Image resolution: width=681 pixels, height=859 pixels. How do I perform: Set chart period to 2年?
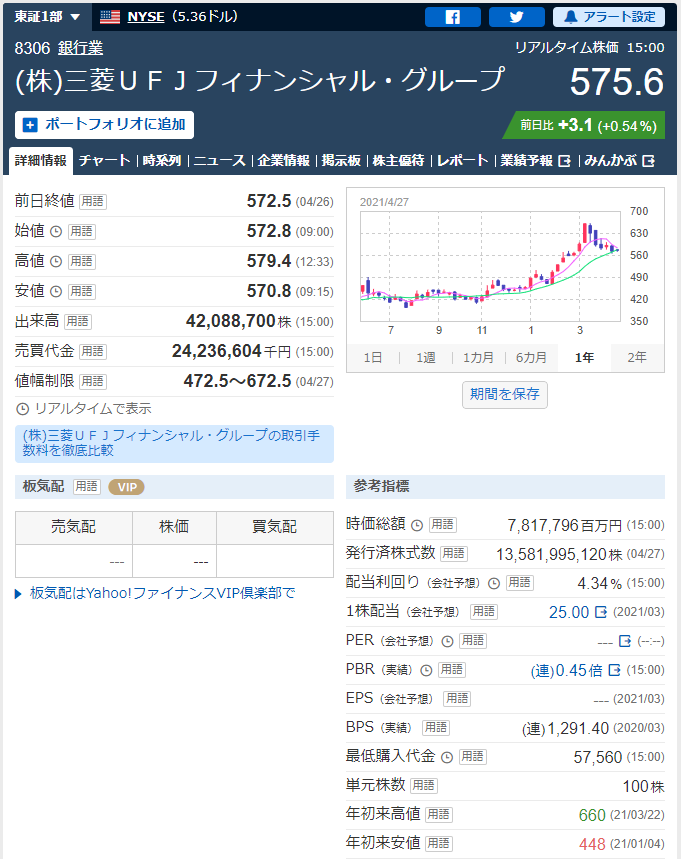[x=637, y=358]
